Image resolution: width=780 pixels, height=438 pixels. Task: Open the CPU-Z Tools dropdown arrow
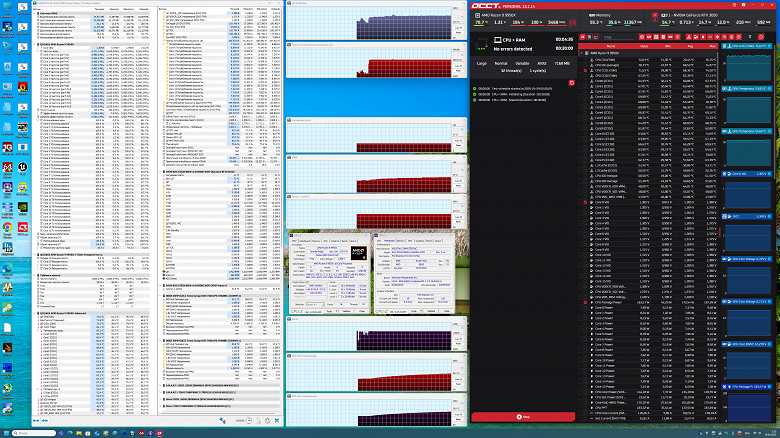tap(336, 311)
